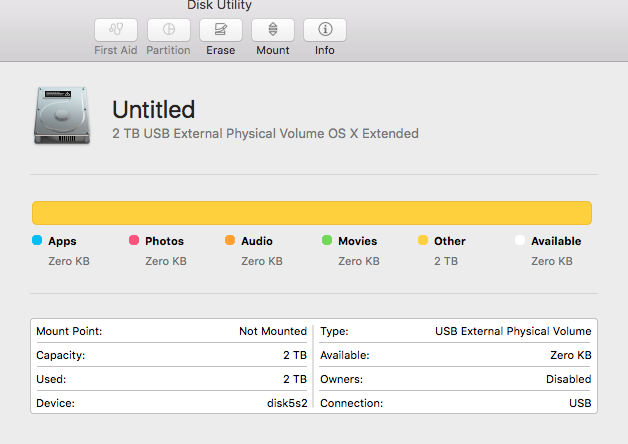The width and height of the screenshot is (628, 444).
Task: Click the 2 TB USB External subtitle
Action: tap(265, 133)
